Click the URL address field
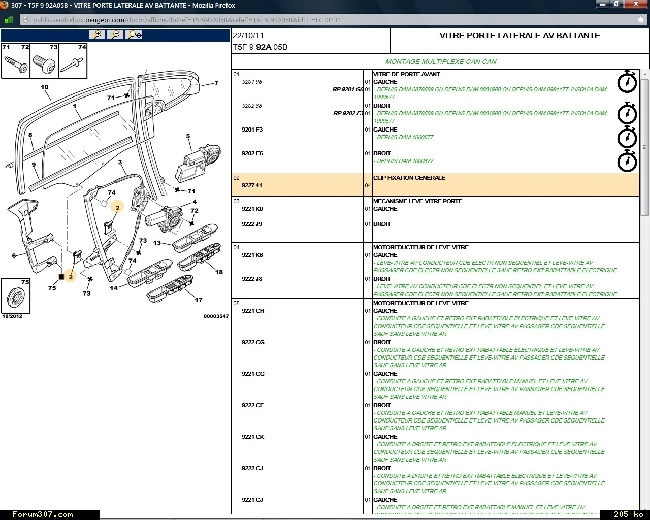This screenshot has height=520, width=650. pyautogui.click(x=330, y=19)
